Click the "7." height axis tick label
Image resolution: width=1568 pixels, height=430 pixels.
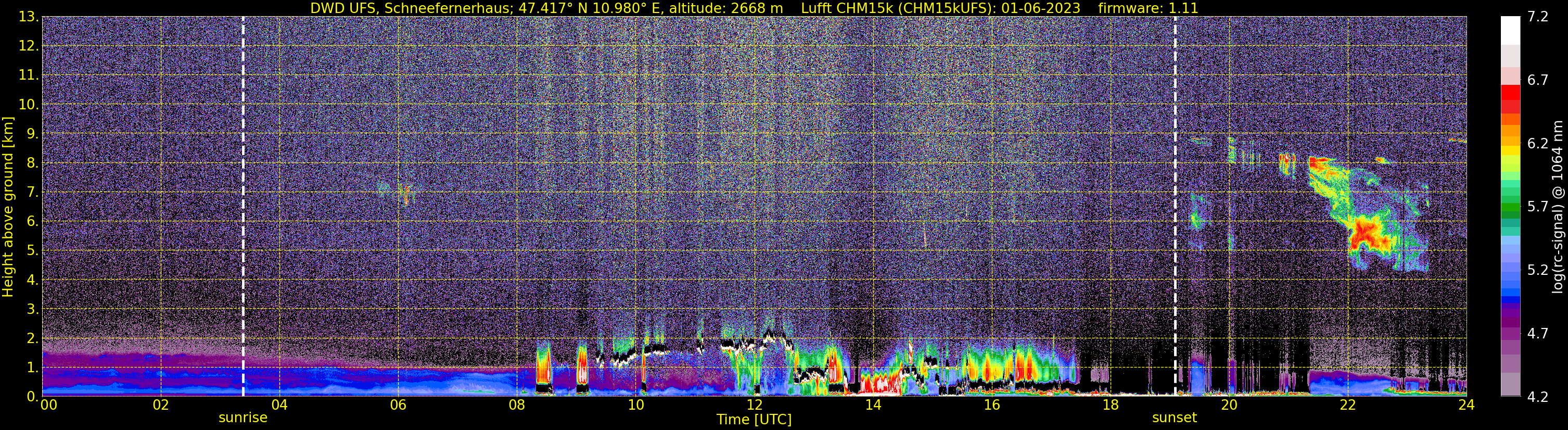tap(32, 193)
